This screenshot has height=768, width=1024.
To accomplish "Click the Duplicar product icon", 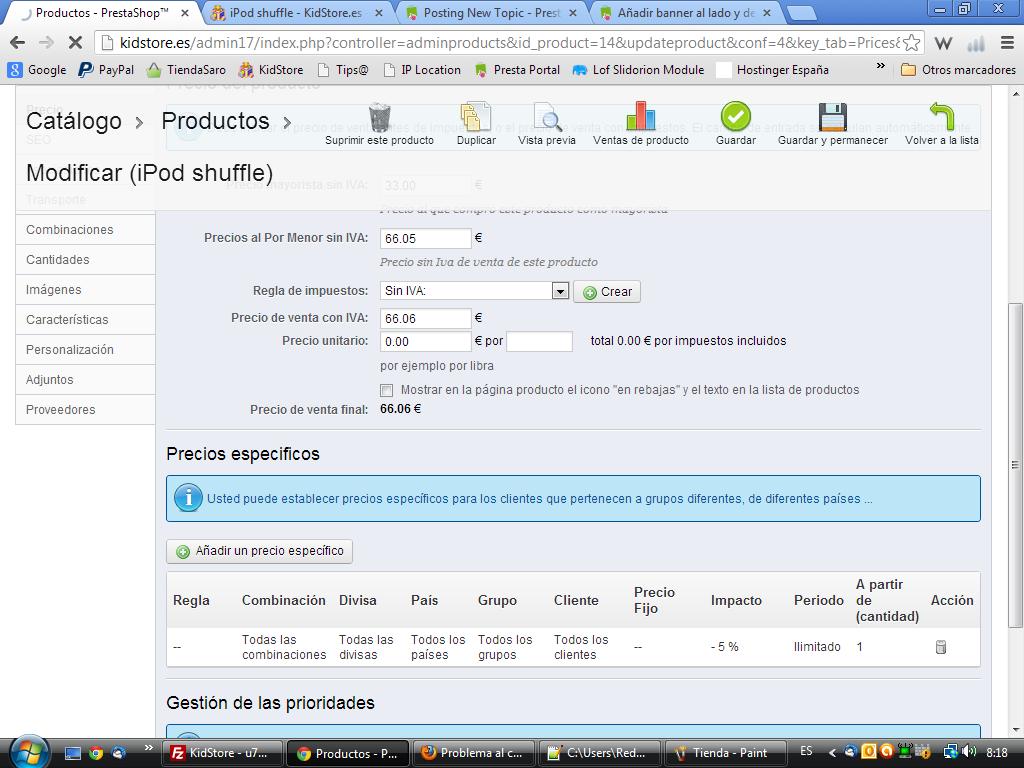I will (475, 118).
